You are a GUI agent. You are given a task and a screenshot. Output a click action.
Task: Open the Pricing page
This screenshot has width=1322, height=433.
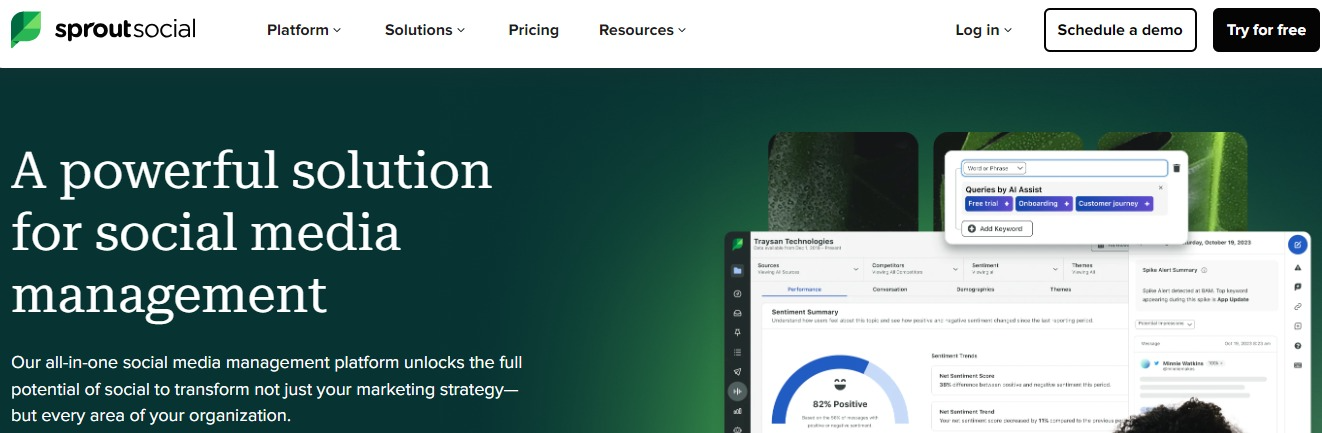click(x=533, y=30)
